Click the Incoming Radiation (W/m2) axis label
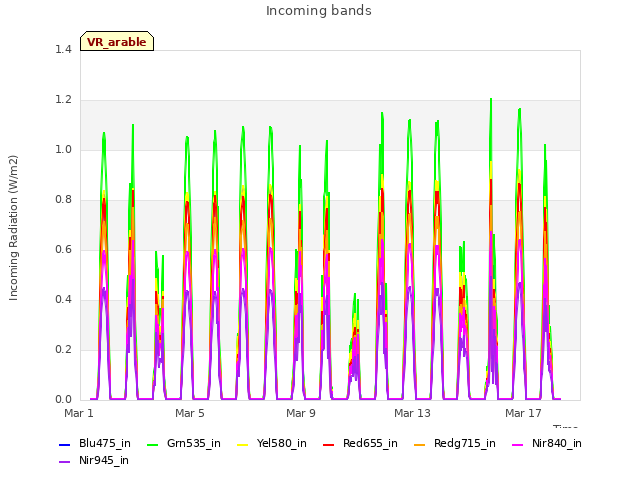This screenshot has width=640, height=480. coord(13,228)
